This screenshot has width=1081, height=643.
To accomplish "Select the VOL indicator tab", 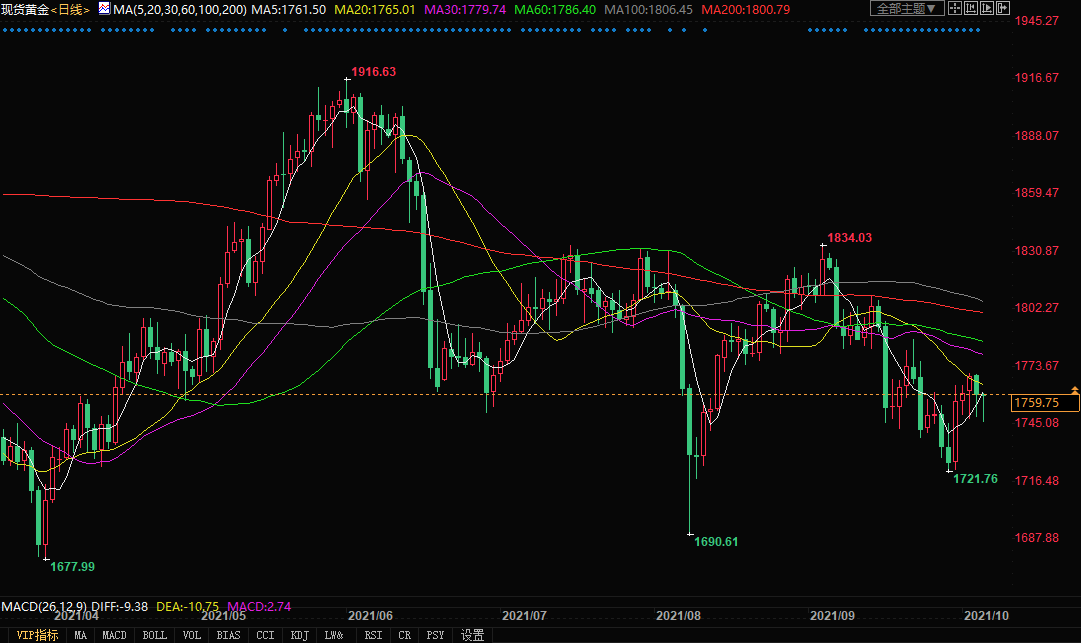I will click(192, 635).
